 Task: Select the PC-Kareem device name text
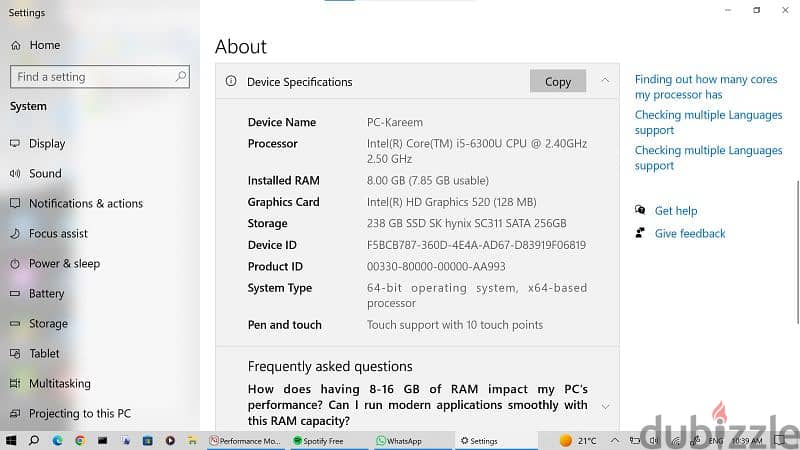click(394, 122)
